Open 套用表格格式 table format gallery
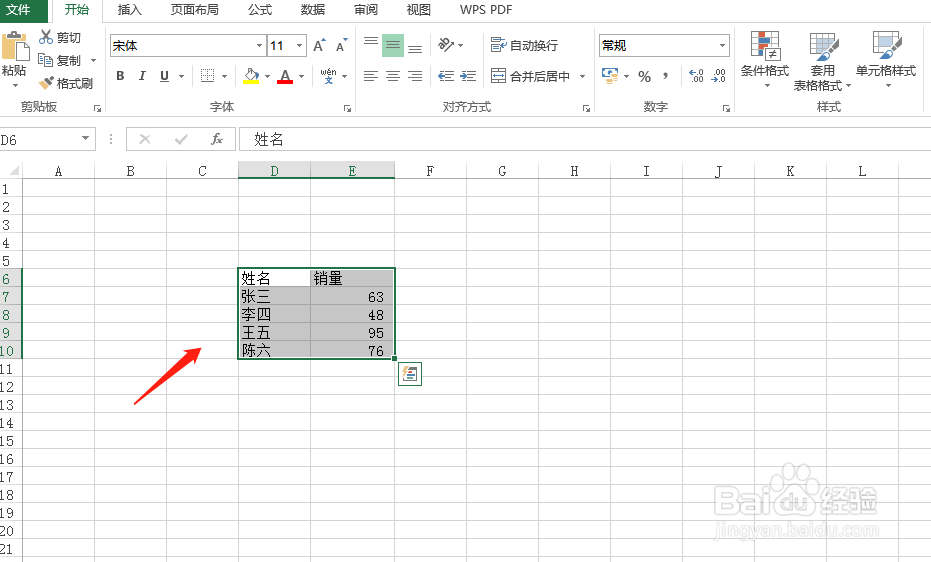This screenshot has width=931, height=562. [823, 61]
